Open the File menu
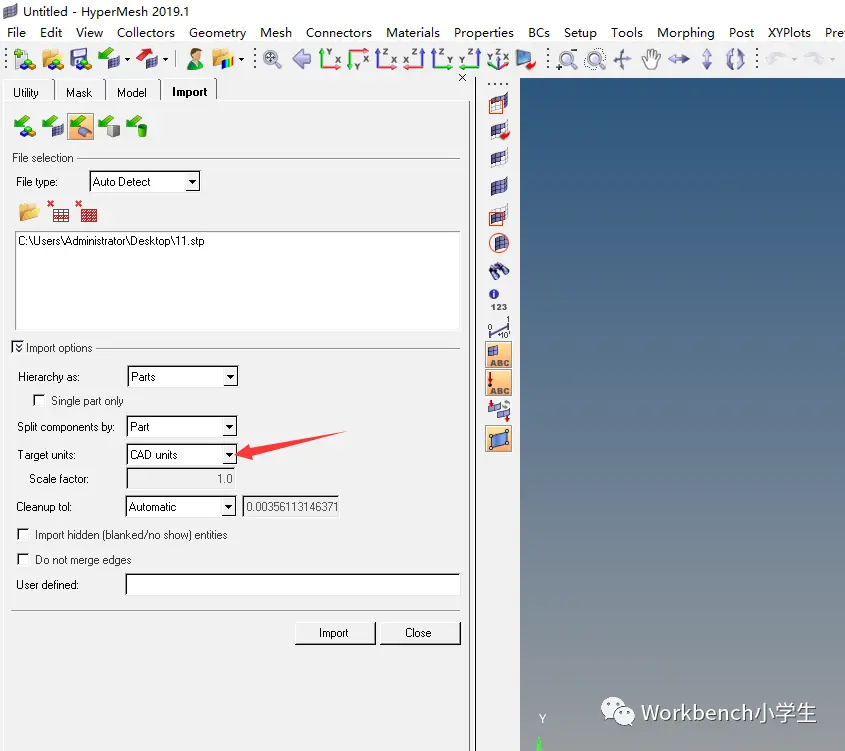Viewport: 845px width, 751px height. click(x=16, y=32)
